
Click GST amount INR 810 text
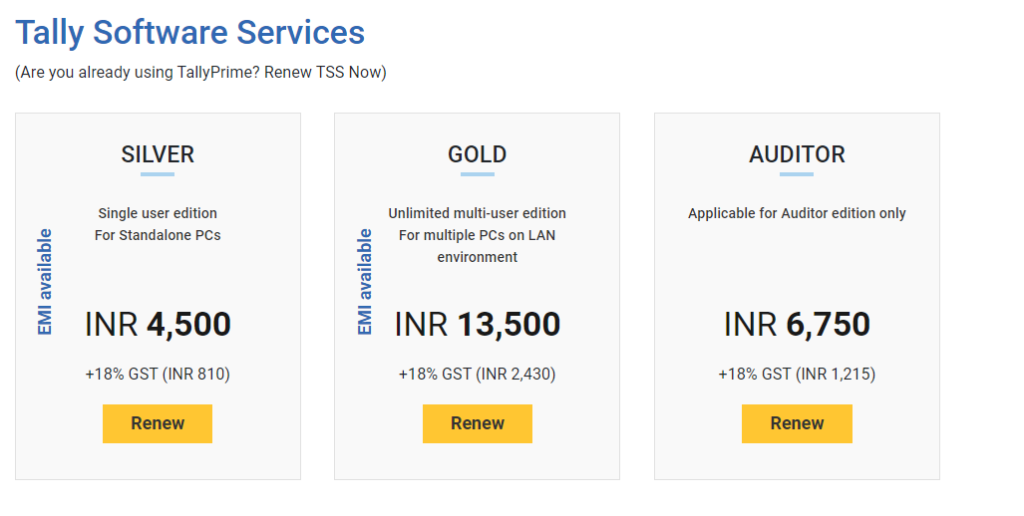158,375
